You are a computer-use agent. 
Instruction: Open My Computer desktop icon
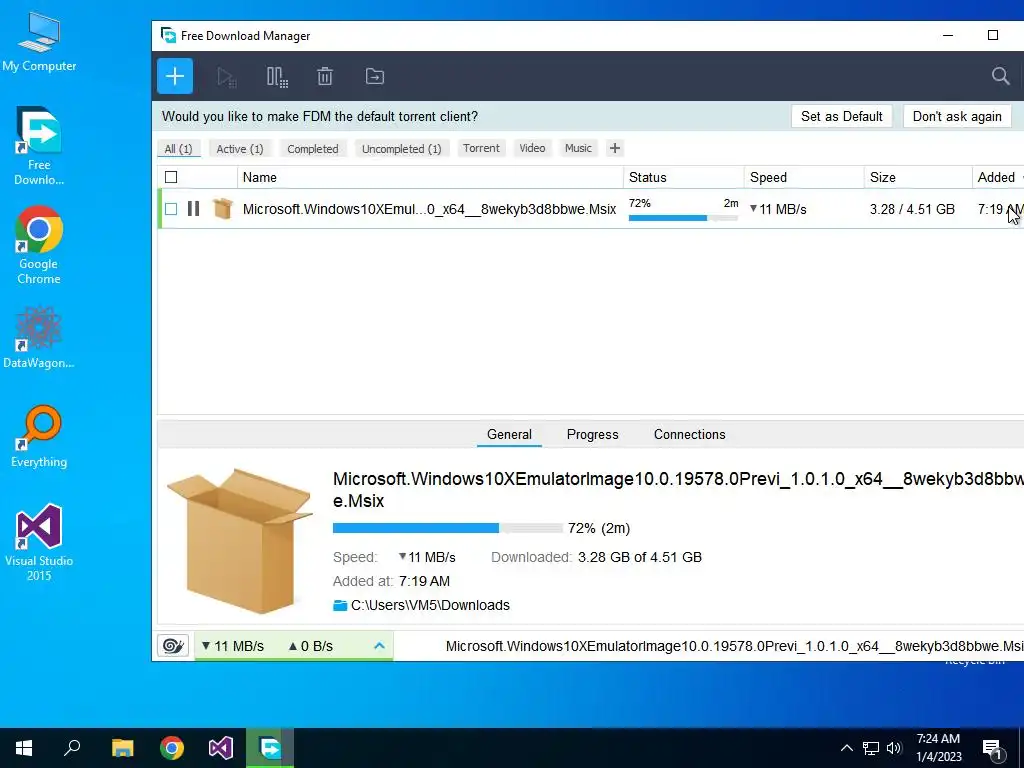(x=39, y=42)
